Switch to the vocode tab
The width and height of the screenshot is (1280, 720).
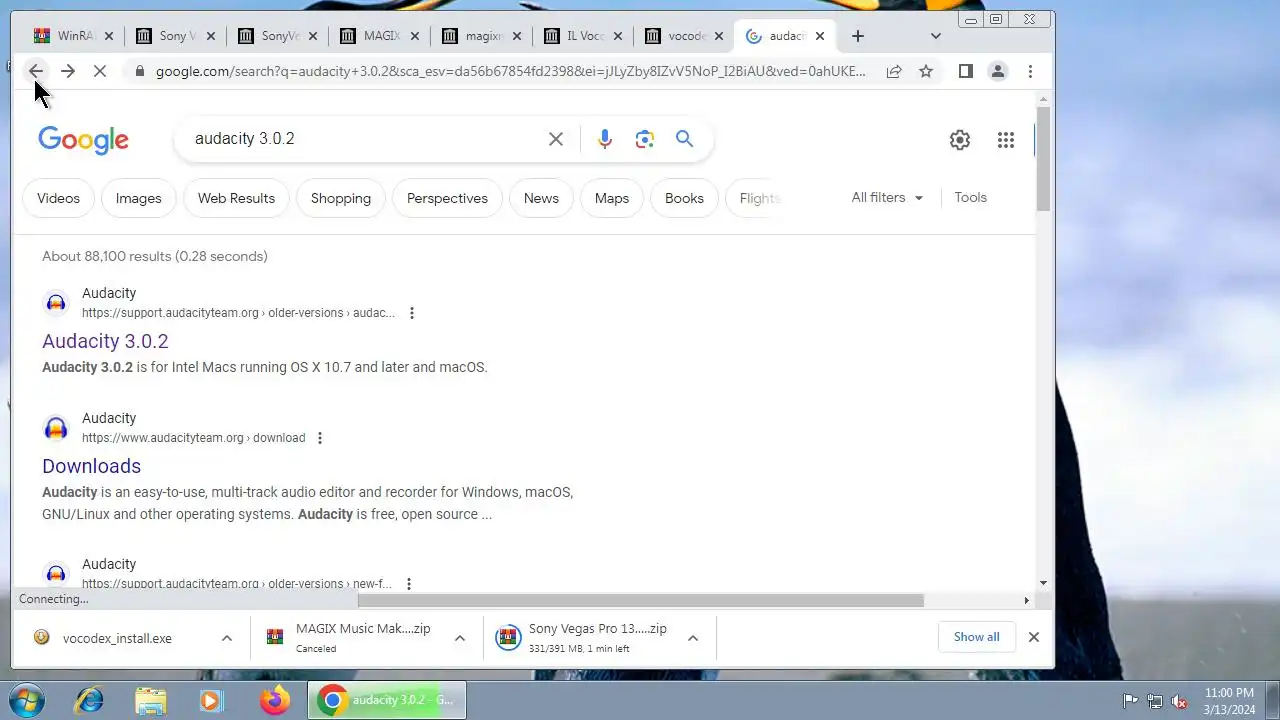[686, 36]
